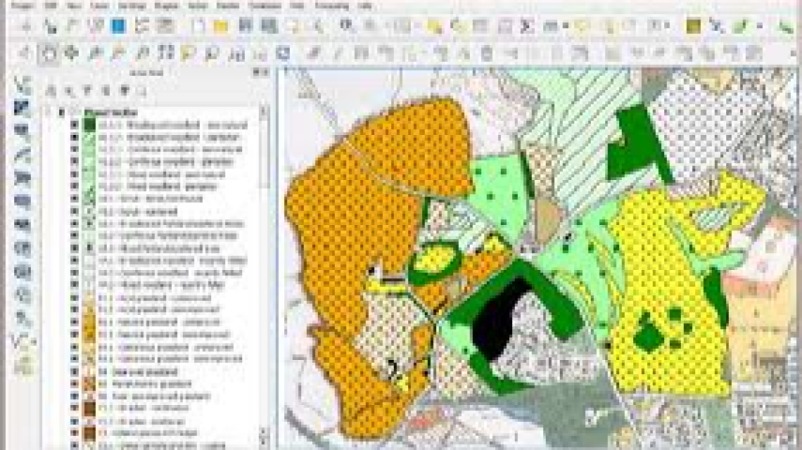Click brown Bracken continuous swatch
This screenshot has width=802, height=450.
(x=90, y=409)
